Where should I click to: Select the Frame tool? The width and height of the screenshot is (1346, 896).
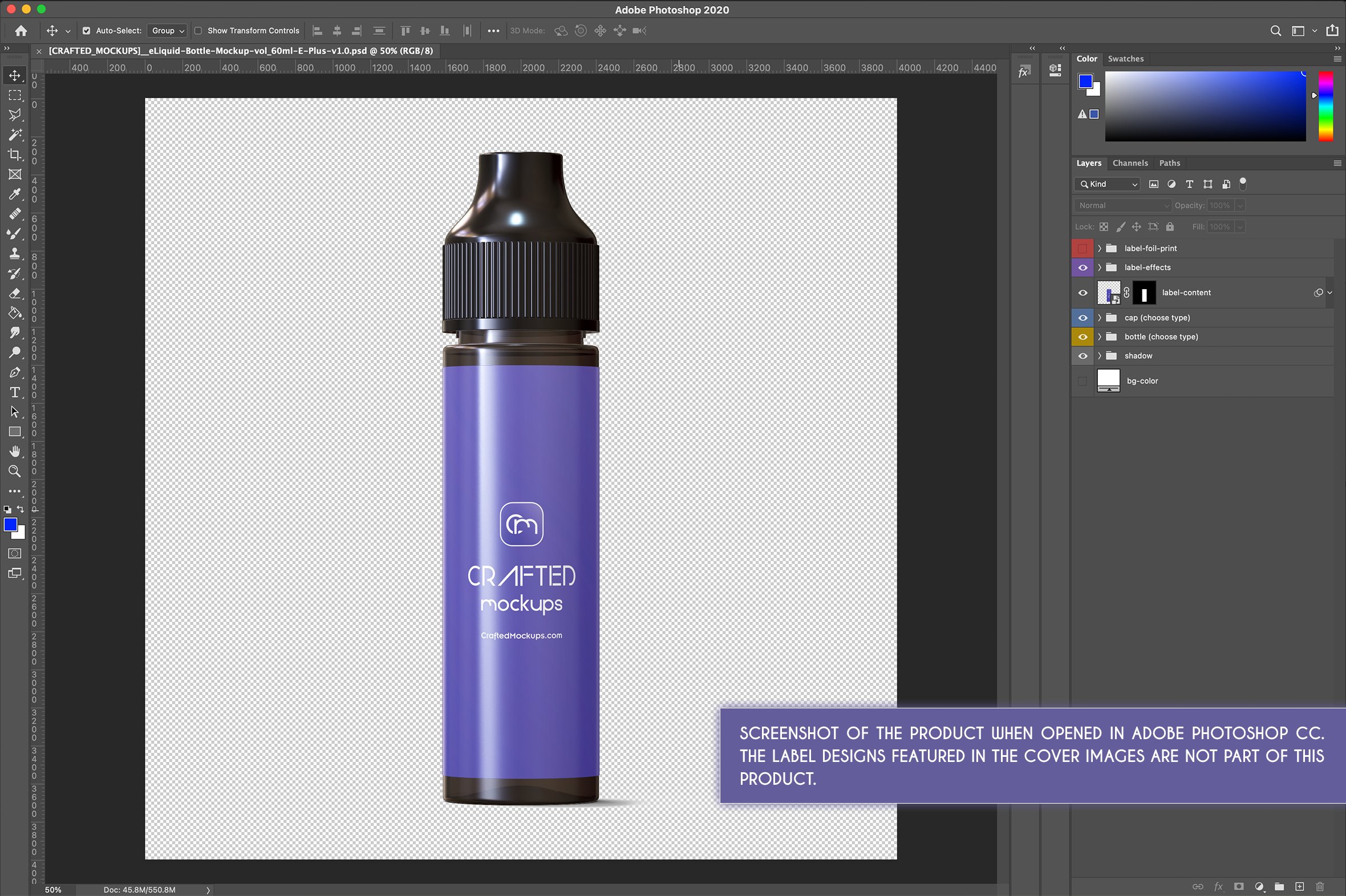tap(15, 175)
